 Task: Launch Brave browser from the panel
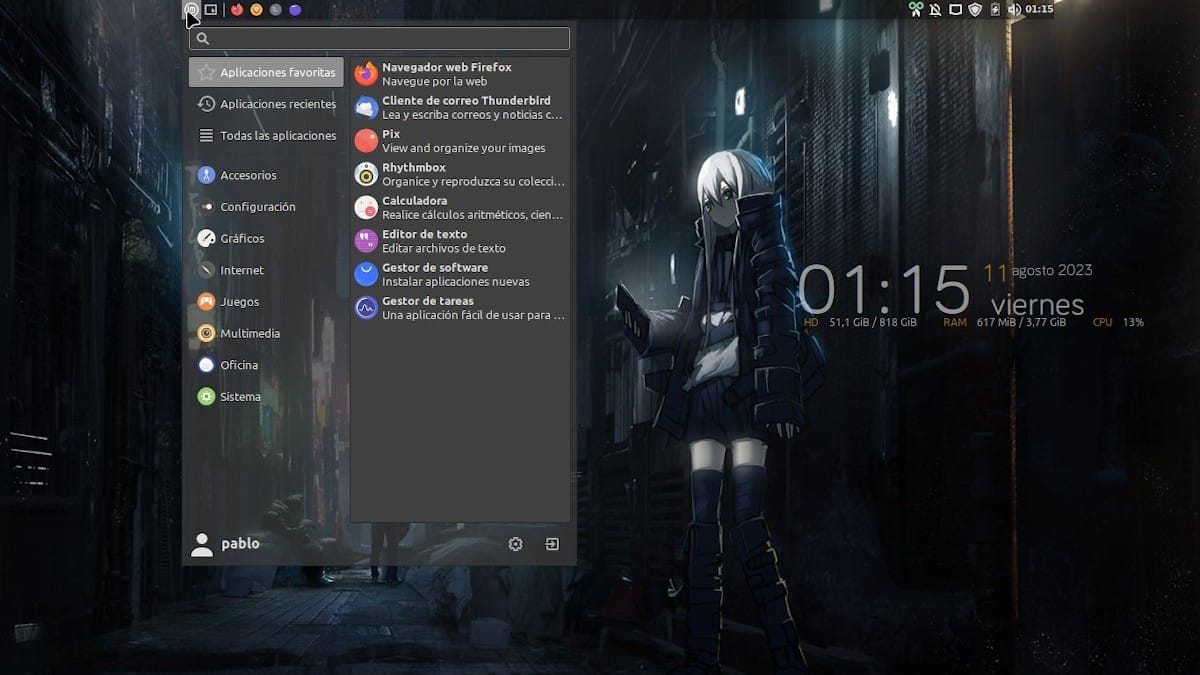tap(256, 9)
